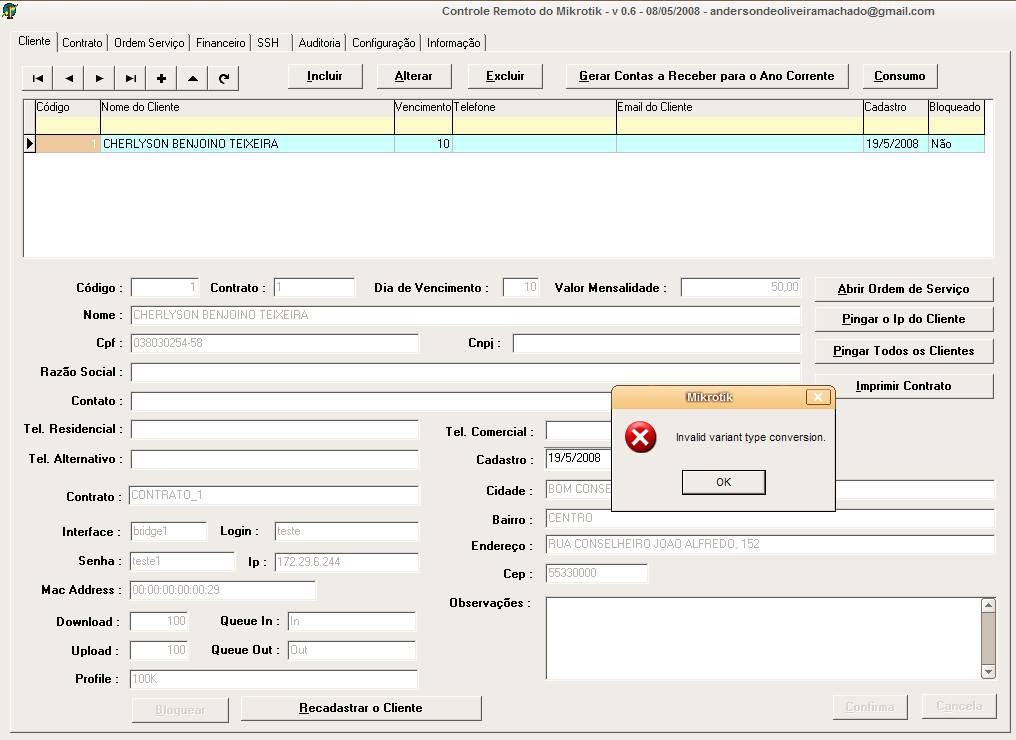Go to previous record arrow

(x=69, y=78)
